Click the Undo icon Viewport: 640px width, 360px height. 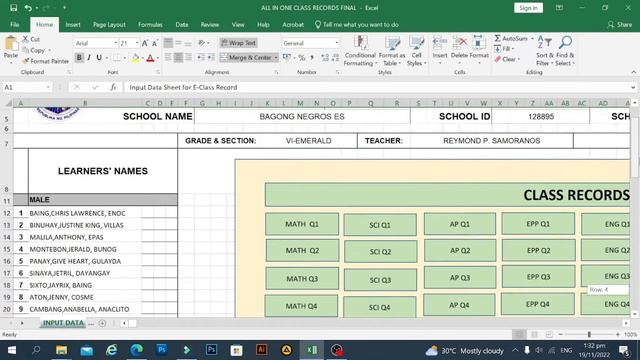[28, 8]
